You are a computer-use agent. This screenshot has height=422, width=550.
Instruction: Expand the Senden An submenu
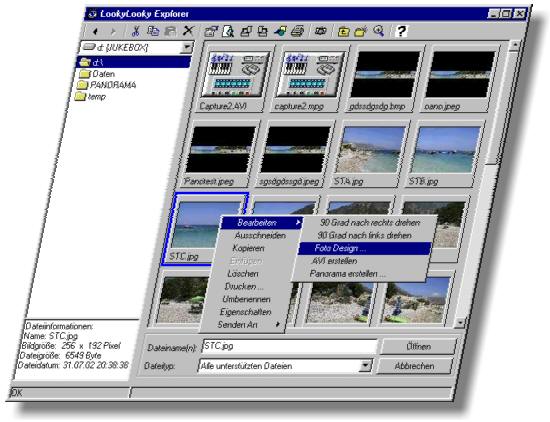[x=243, y=324]
